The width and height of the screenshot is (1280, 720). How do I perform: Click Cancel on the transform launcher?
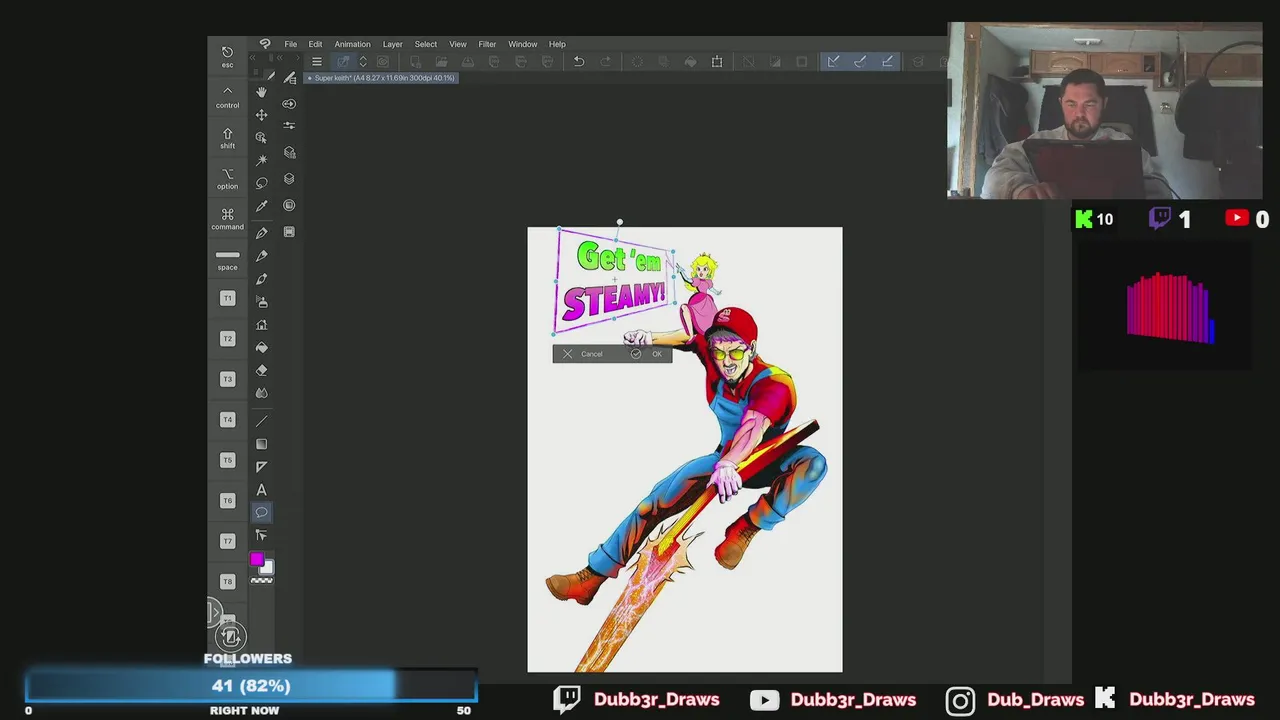coord(583,354)
